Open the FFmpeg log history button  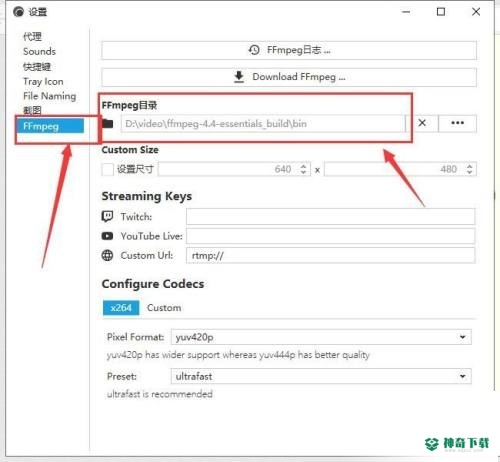(289, 50)
